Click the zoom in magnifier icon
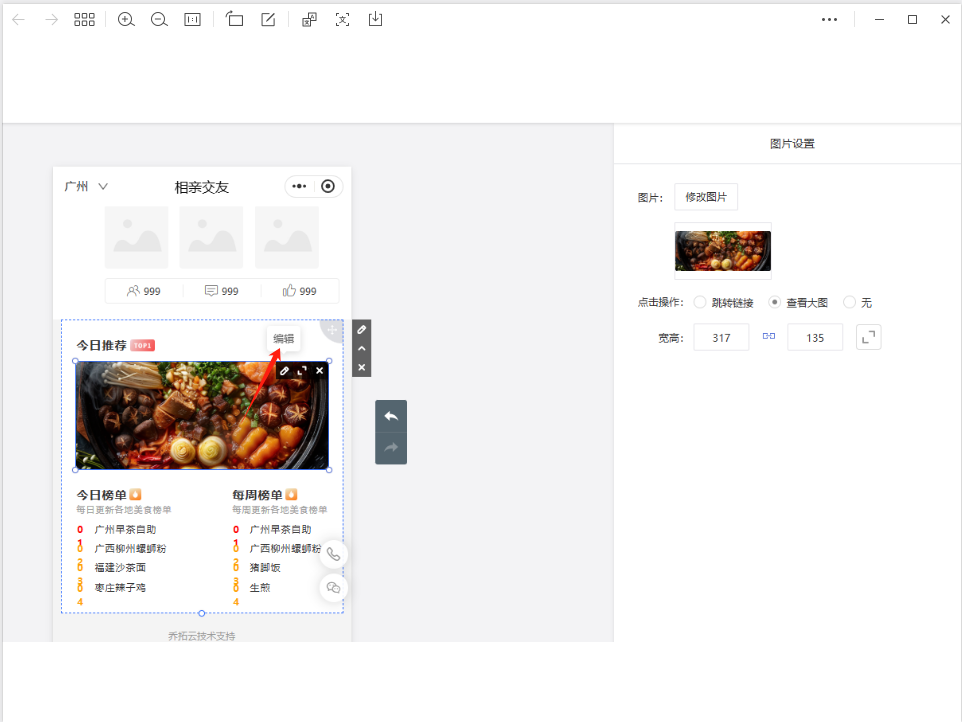The width and height of the screenshot is (962, 722). (126, 19)
